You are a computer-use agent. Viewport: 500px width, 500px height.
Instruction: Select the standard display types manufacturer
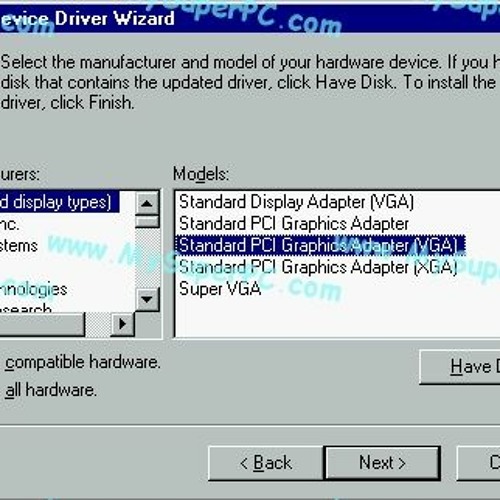(x=59, y=202)
